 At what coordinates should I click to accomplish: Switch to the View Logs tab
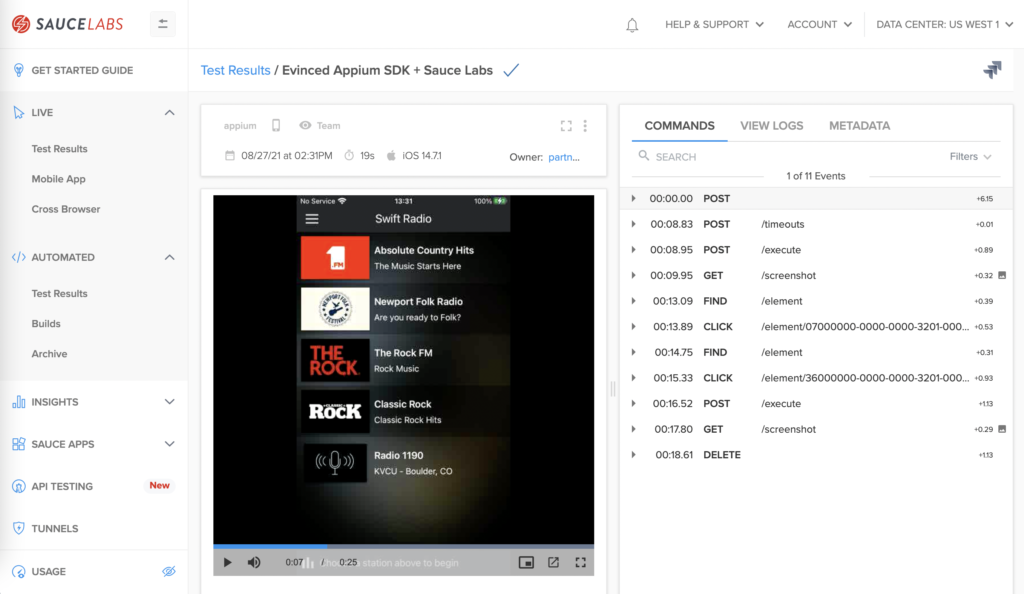point(771,126)
